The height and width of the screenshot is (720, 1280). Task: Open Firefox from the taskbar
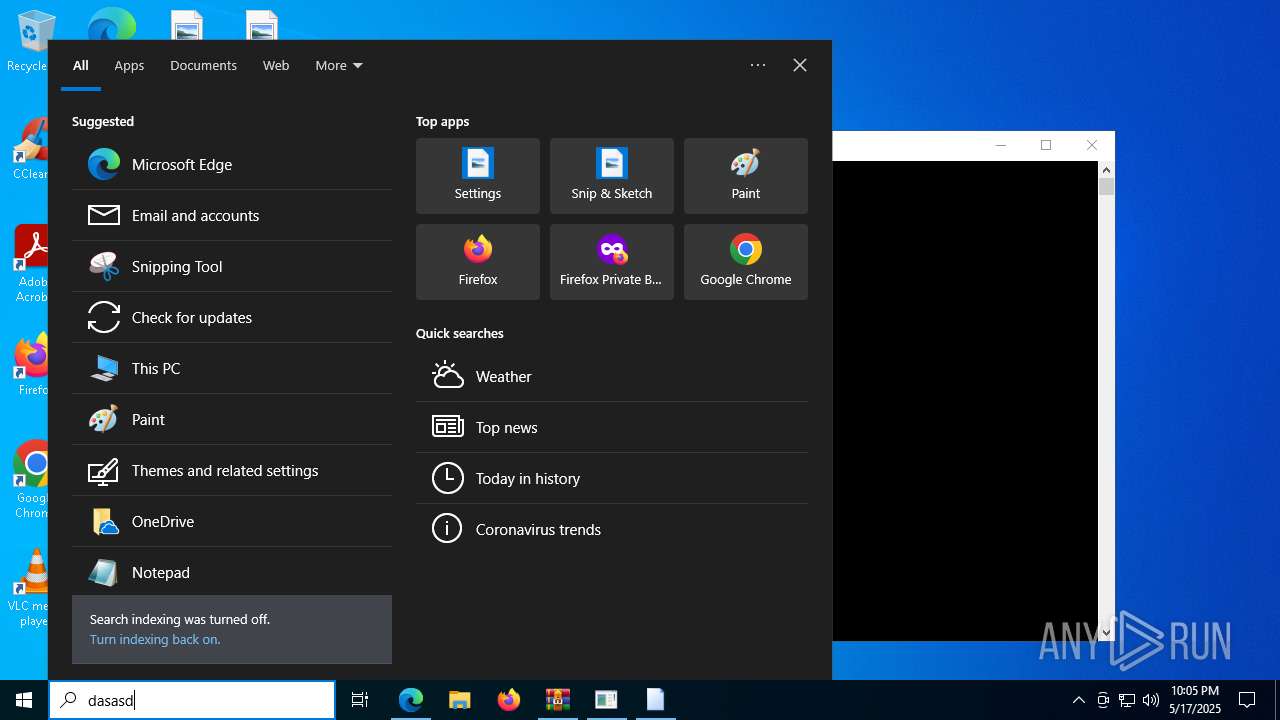509,700
